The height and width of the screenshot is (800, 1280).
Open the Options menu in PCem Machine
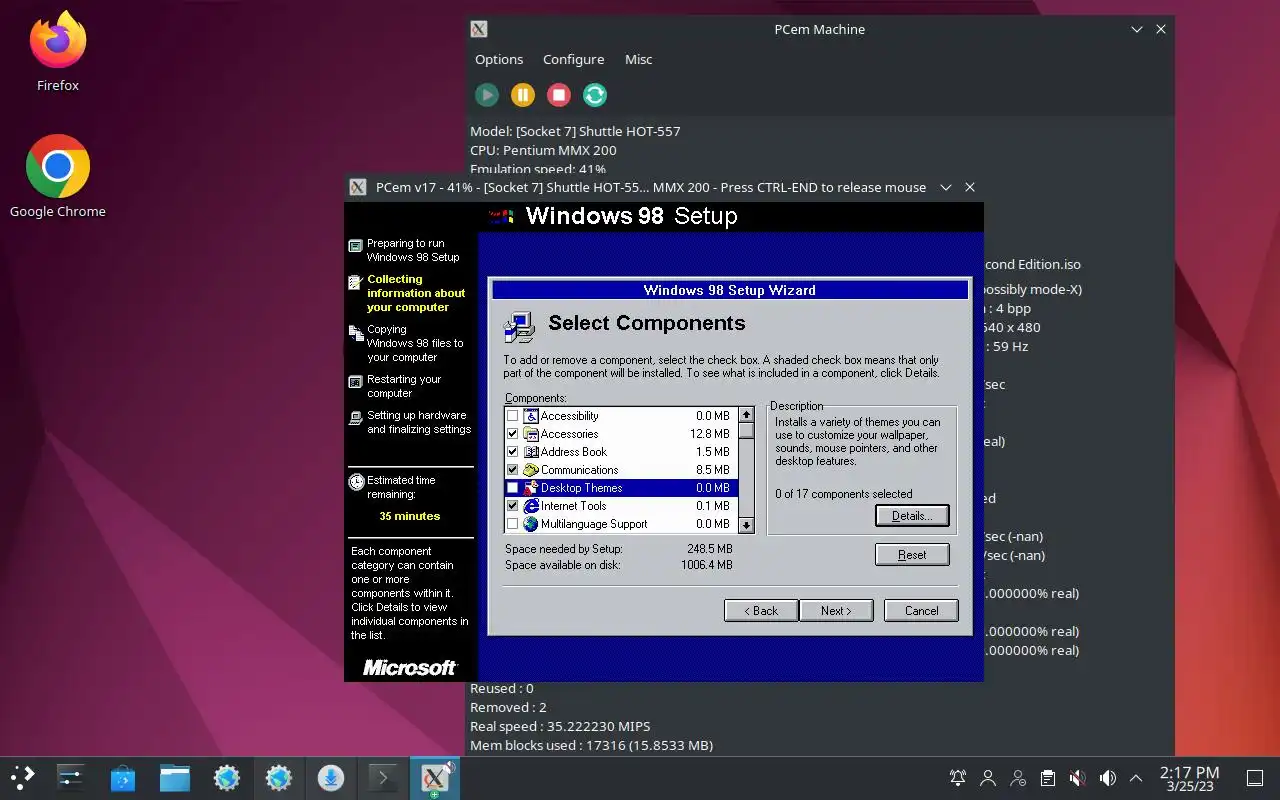(499, 59)
